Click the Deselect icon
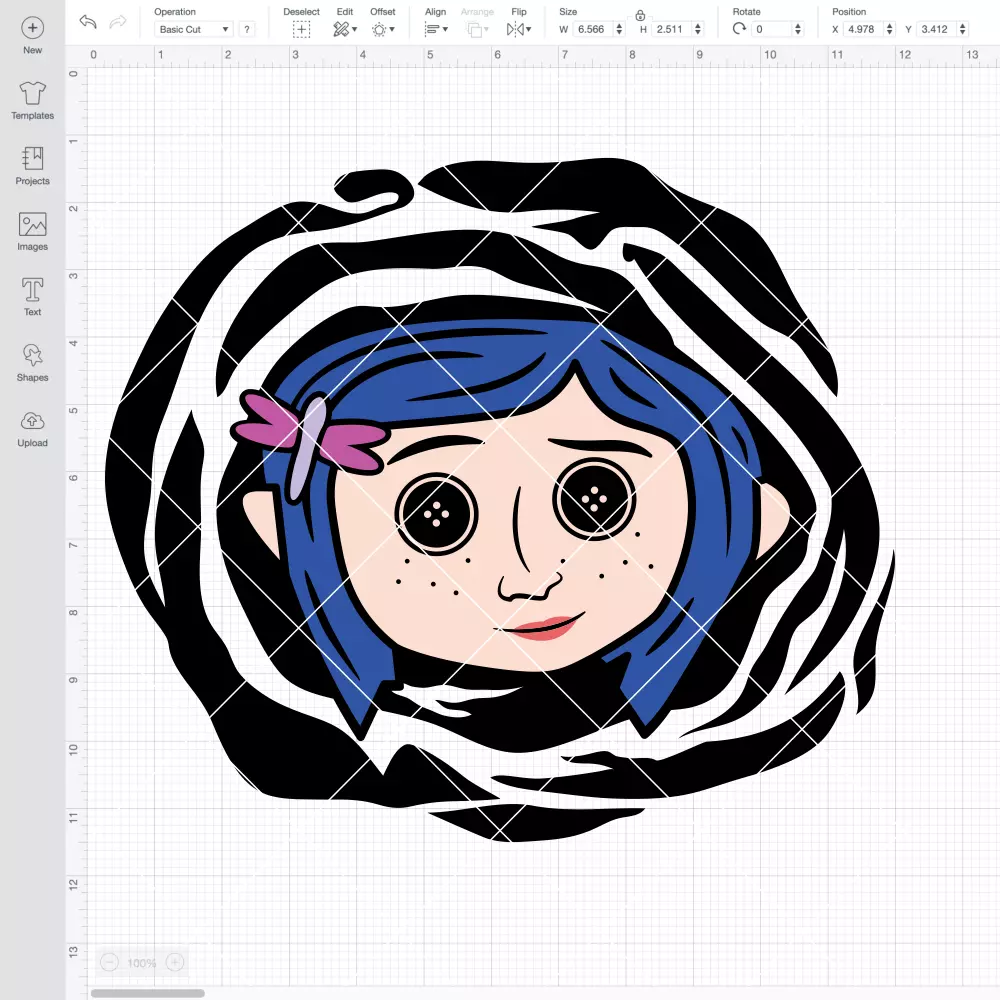Screen dimensions: 1000x1000 click(302, 29)
